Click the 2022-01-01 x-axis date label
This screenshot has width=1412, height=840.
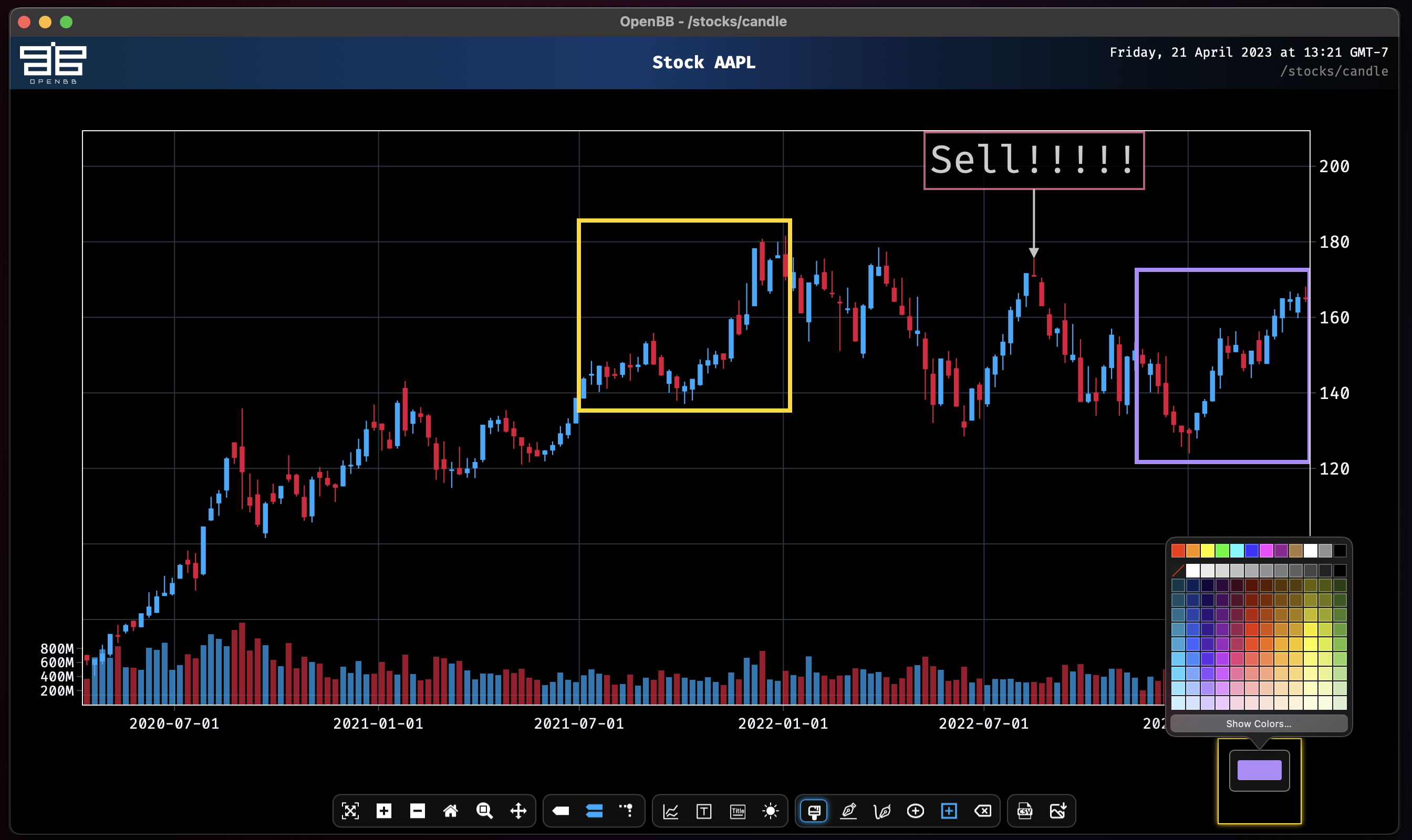(x=783, y=723)
